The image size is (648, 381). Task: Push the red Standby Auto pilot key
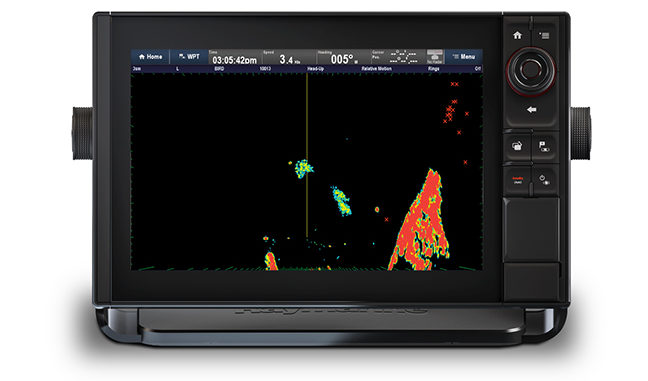[x=517, y=180]
